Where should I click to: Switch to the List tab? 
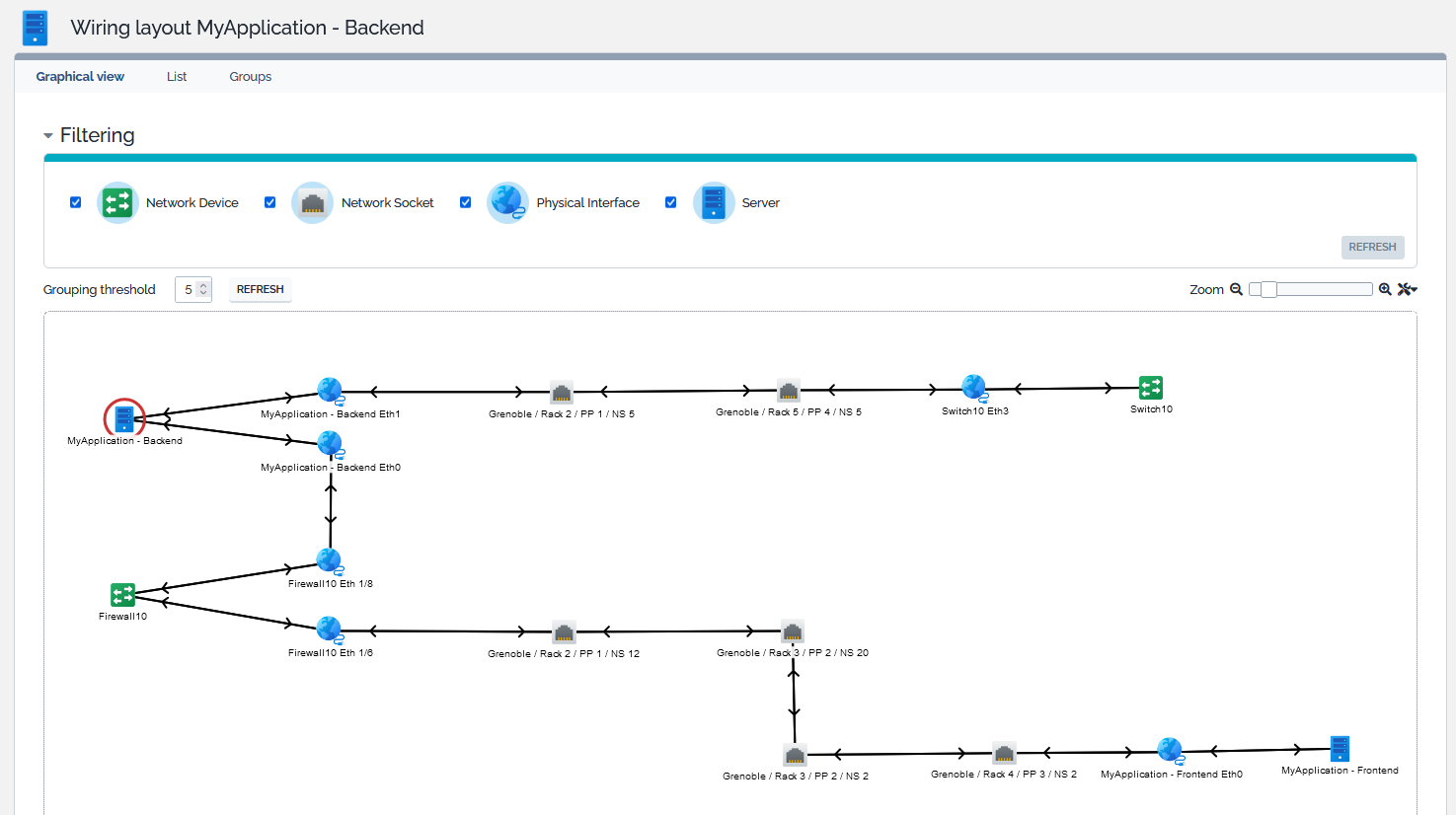point(177,77)
